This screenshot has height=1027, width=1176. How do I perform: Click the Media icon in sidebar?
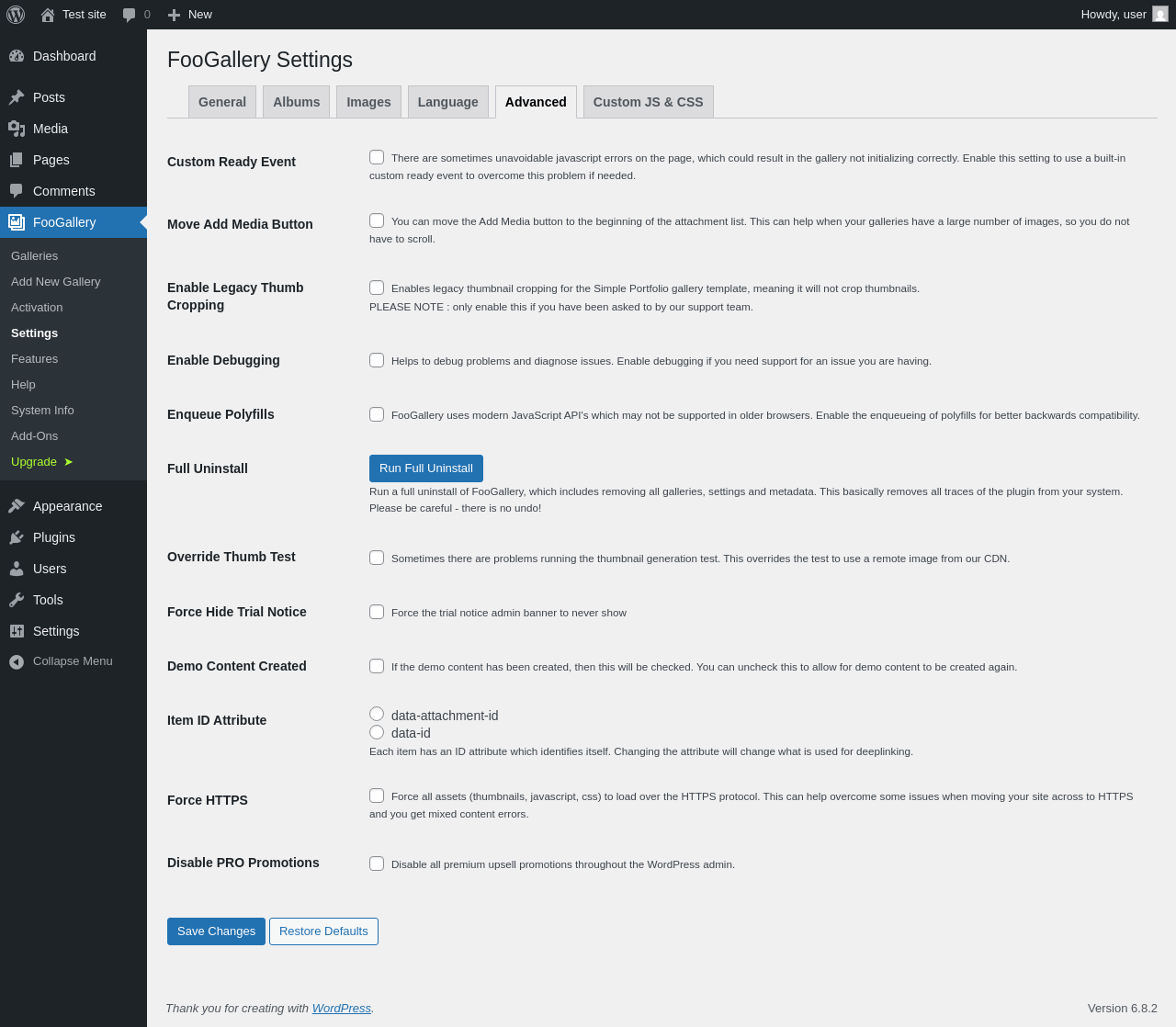(17, 129)
